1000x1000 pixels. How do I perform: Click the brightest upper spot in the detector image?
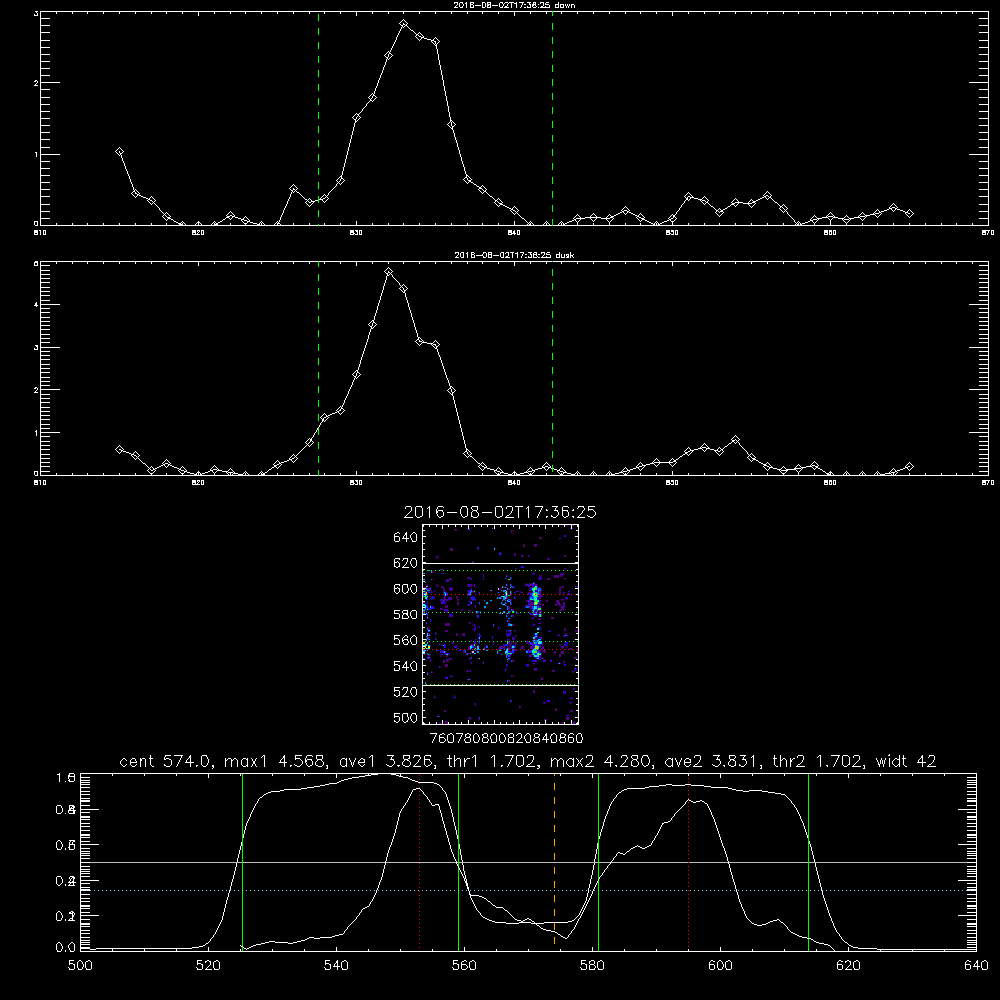coord(536,598)
